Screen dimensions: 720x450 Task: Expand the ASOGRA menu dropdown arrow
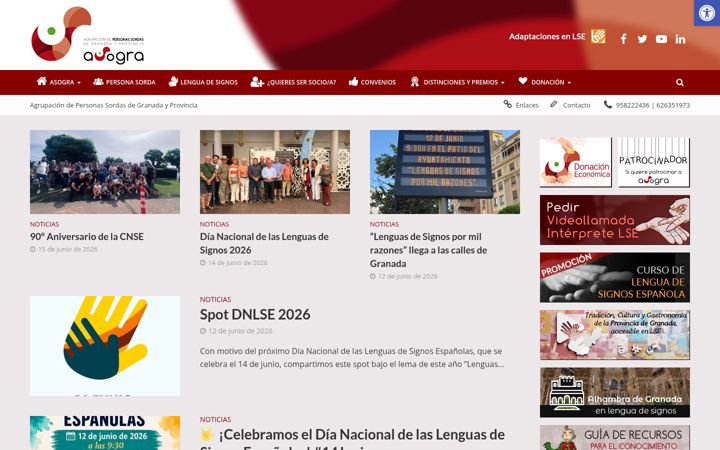79,83
